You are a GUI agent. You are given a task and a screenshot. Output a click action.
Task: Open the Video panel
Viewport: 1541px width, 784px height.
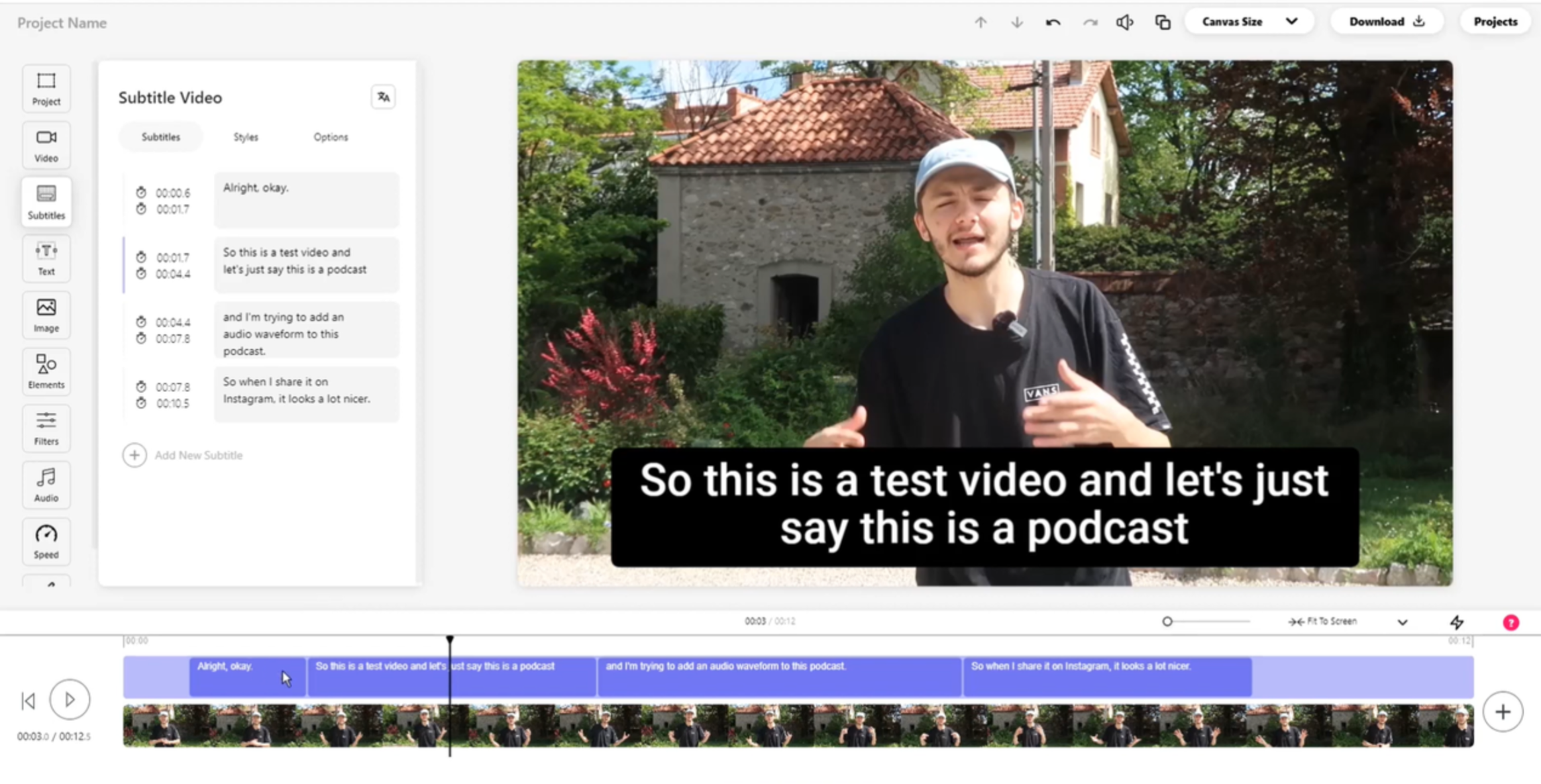[45, 144]
